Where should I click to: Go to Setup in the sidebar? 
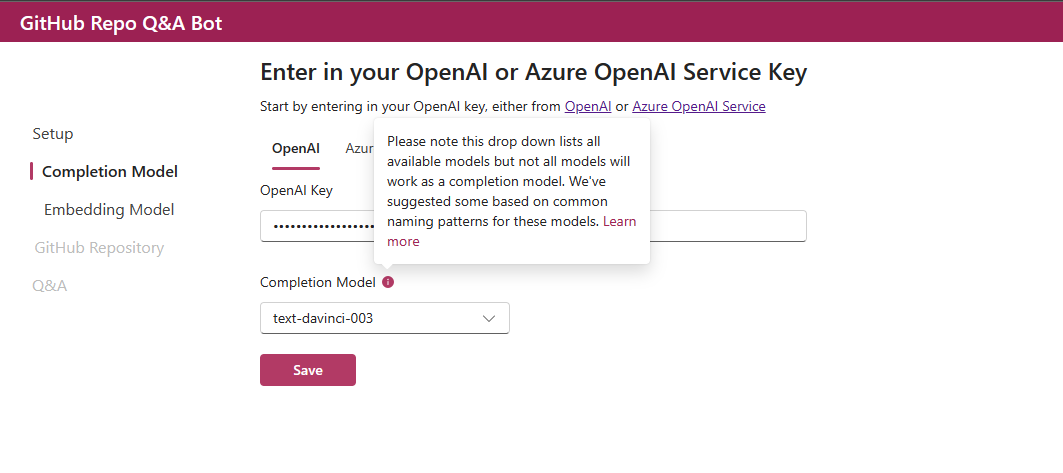53,133
